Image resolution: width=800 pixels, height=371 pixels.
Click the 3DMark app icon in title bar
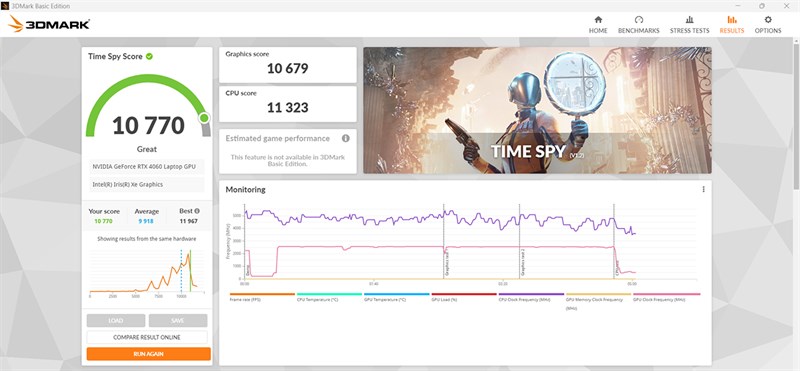pyautogui.click(x=5, y=6)
